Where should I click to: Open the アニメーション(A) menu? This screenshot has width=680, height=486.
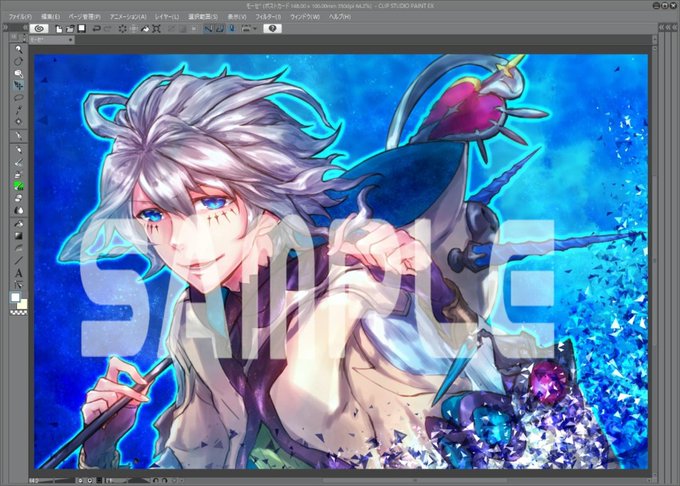point(128,16)
